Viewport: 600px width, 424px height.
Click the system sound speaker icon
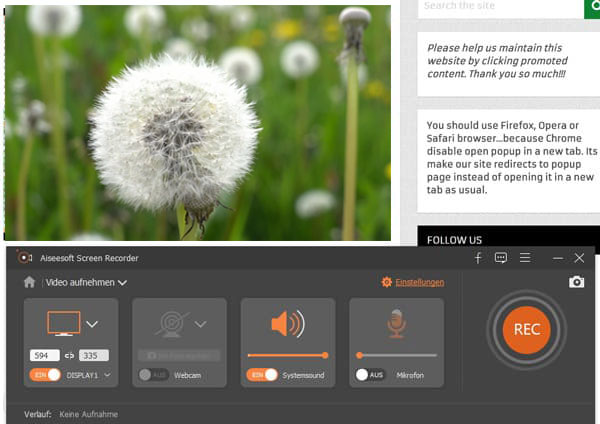287,324
